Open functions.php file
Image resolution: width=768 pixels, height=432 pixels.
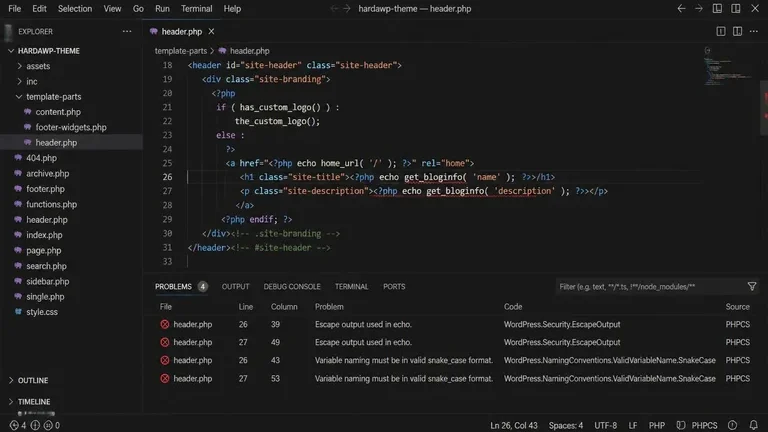(x=51, y=204)
